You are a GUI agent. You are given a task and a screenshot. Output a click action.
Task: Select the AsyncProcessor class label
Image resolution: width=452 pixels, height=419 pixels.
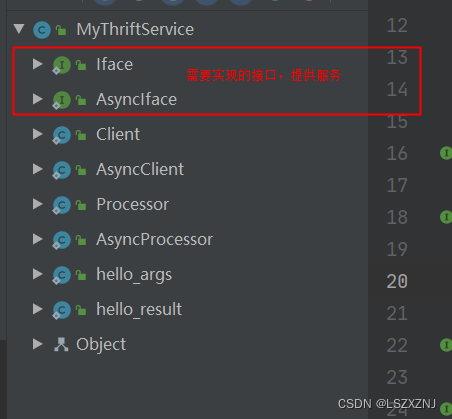tap(154, 239)
